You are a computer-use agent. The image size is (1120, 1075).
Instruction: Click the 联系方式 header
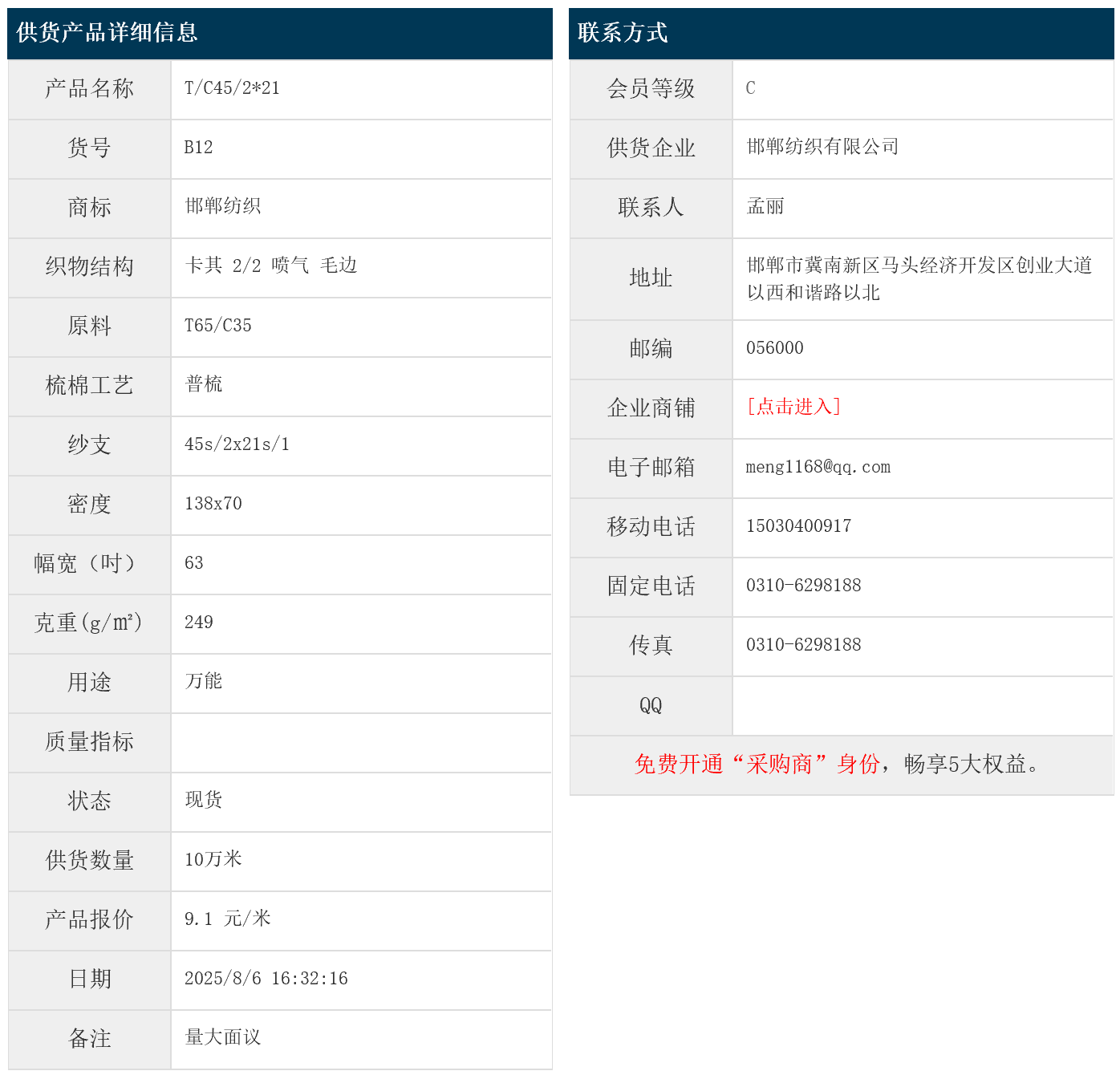pyautogui.click(x=623, y=33)
